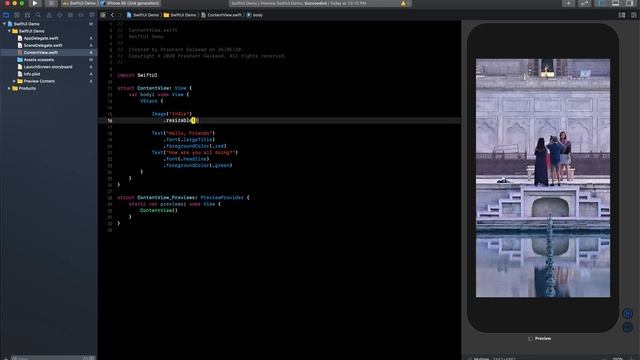Screen dimensions: 640x360
Task: Open the Symbol navigator icon
Action: tap(27, 15)
